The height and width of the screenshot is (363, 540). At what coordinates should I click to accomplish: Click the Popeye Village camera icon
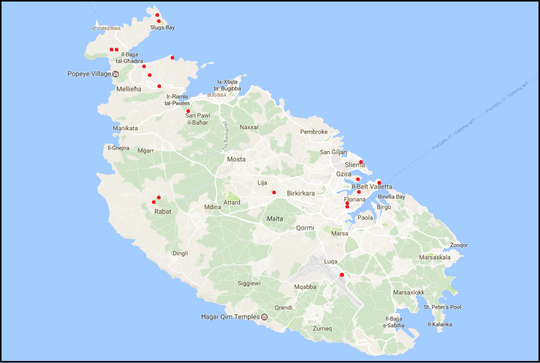(x=116, y=74)
